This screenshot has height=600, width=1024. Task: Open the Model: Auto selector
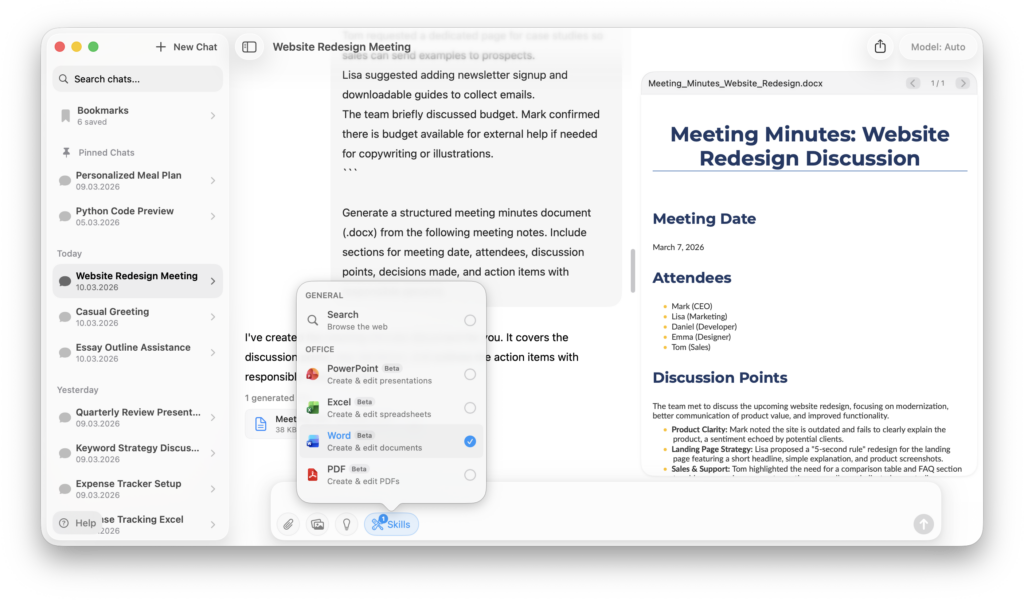(x=937, y=47)
